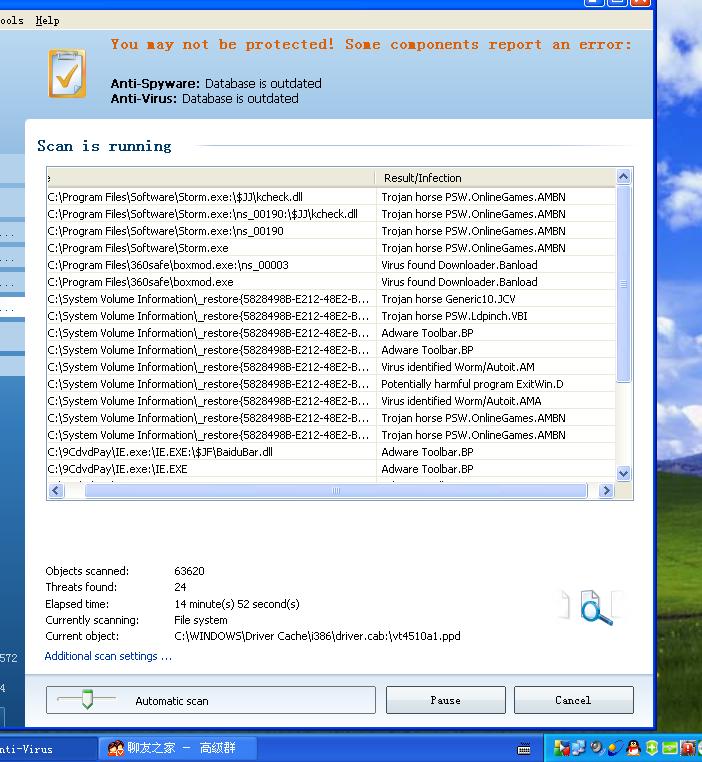Screen dimensions: 702x762
Task: Cancel the running scan
Action: [573, 700]
